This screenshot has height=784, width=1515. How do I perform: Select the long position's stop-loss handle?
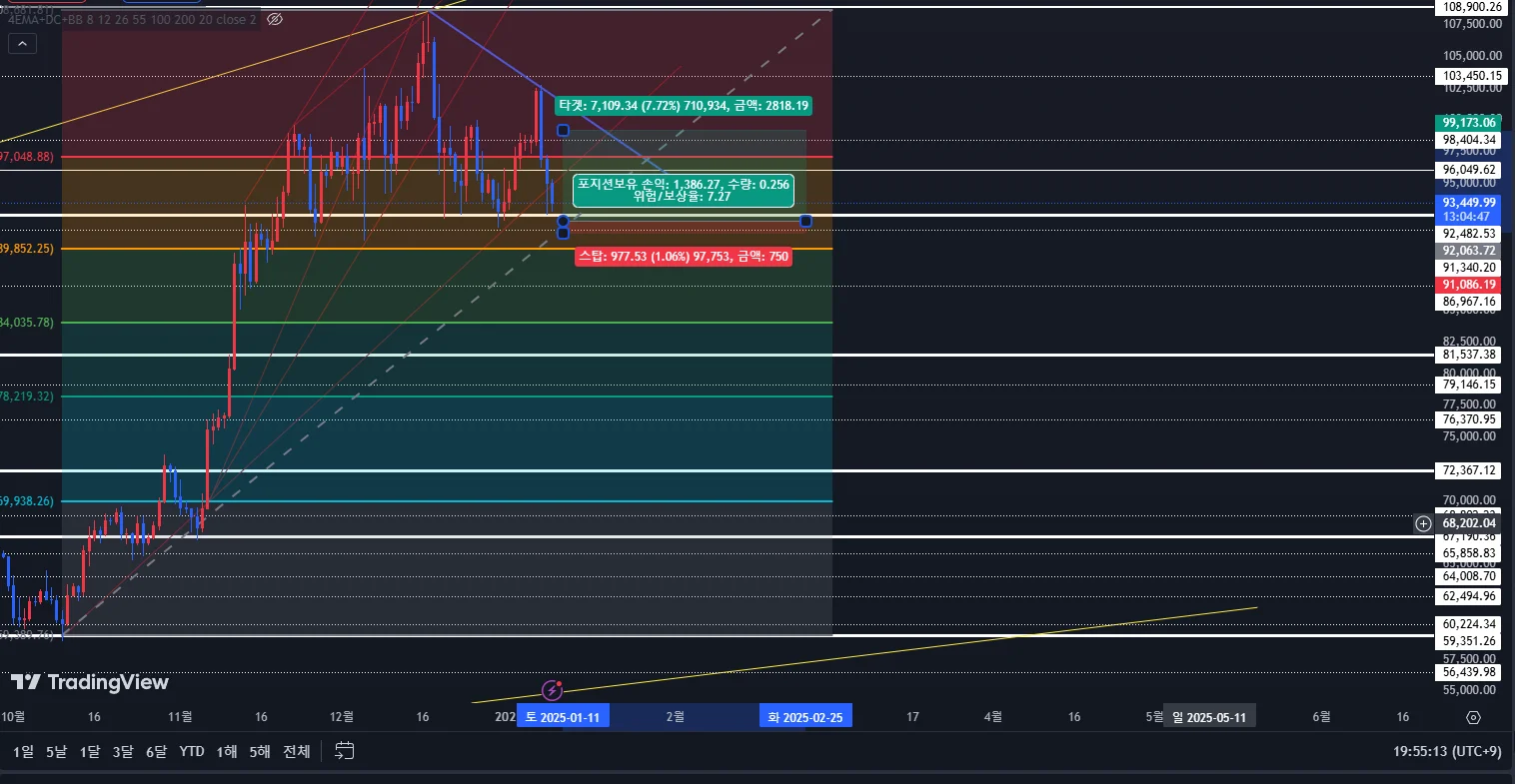click(564, 233)
